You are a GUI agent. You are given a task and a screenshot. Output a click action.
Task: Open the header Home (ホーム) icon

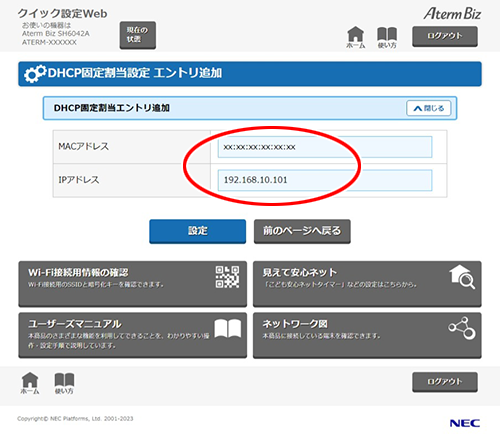pos(356,37)
